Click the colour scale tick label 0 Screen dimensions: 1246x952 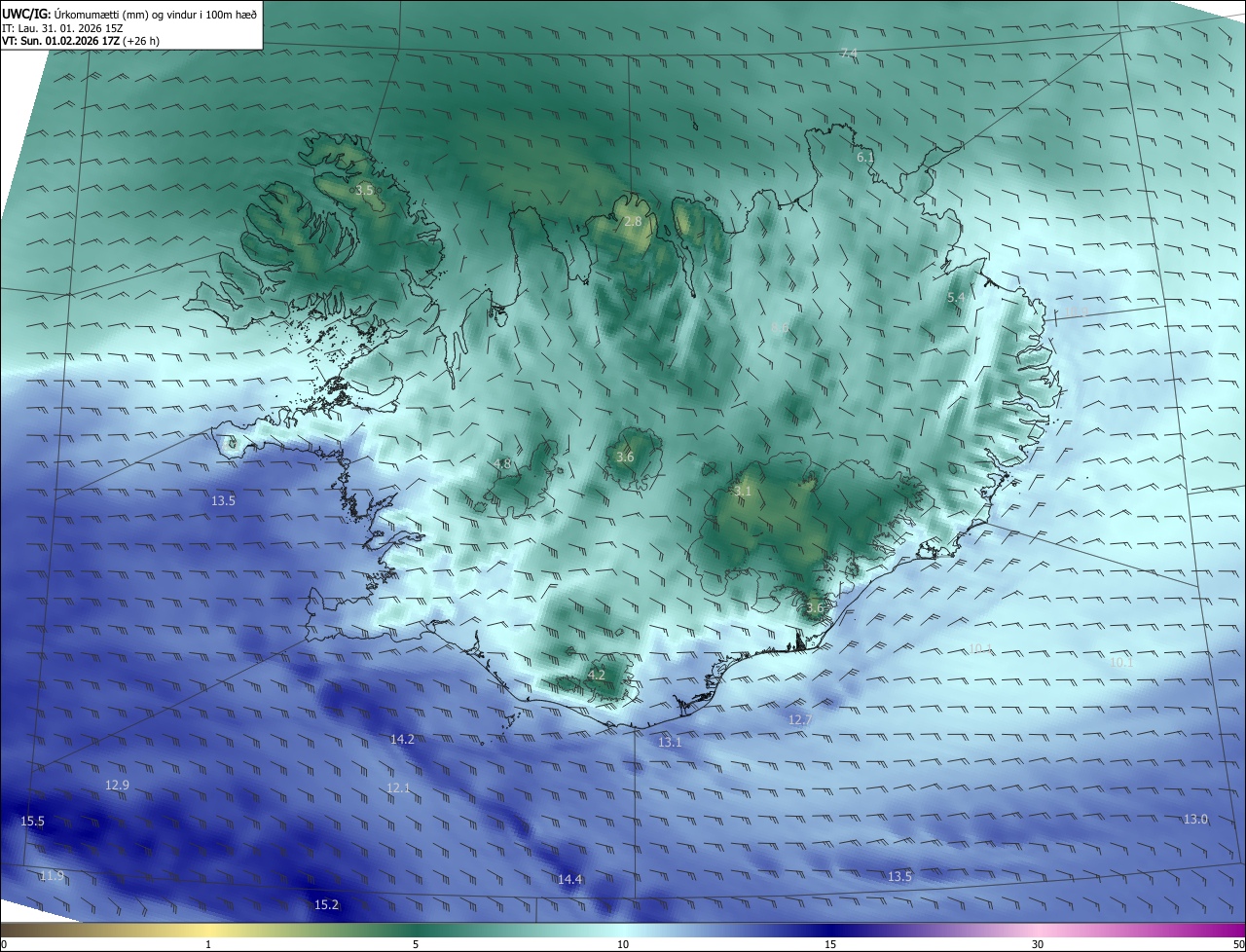(x=4, y=944)
